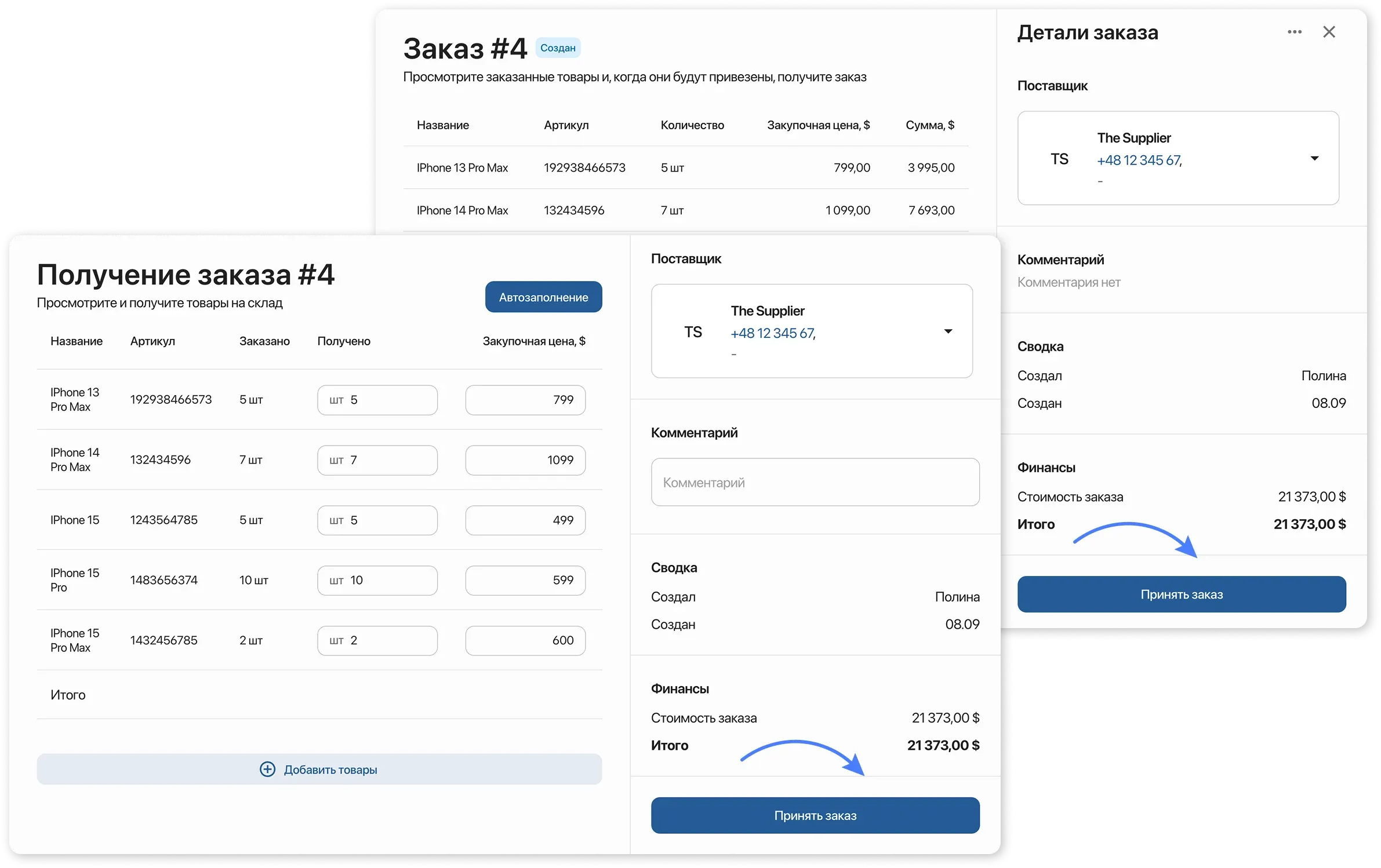Viewport: 1381px width, 868px height.
Task: Expand The Supplier dropdown in receiving form
Action: (948, 331)
